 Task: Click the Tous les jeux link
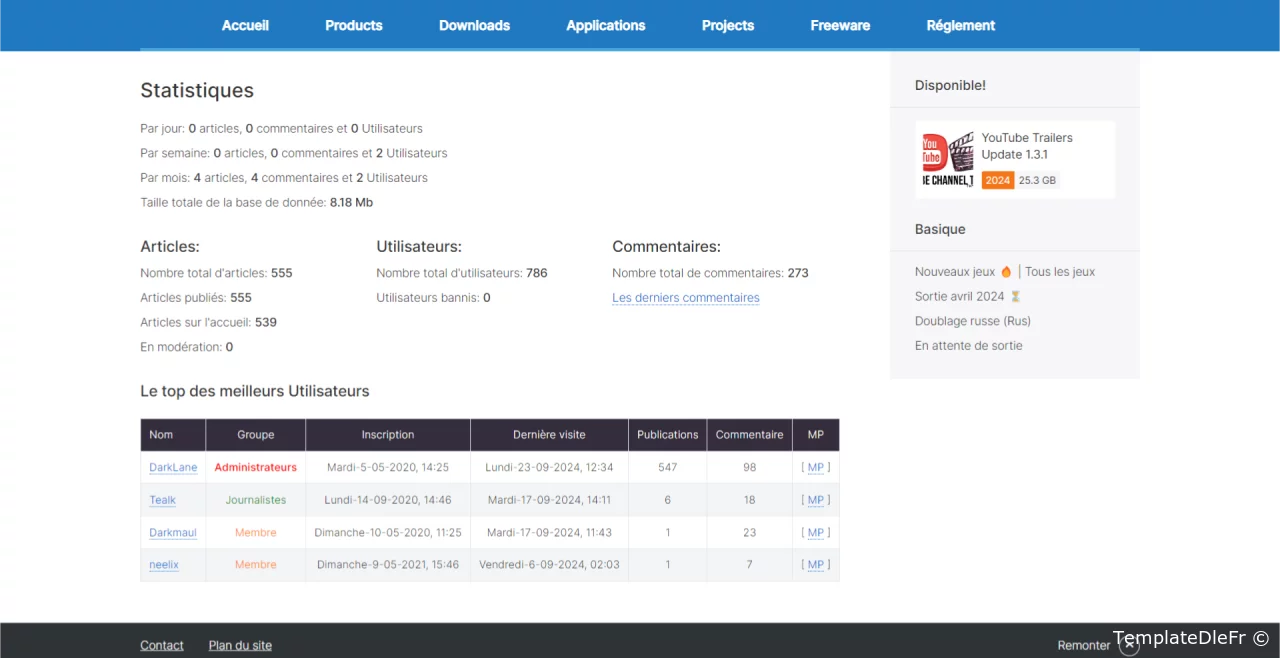[x=1060, y=272]
